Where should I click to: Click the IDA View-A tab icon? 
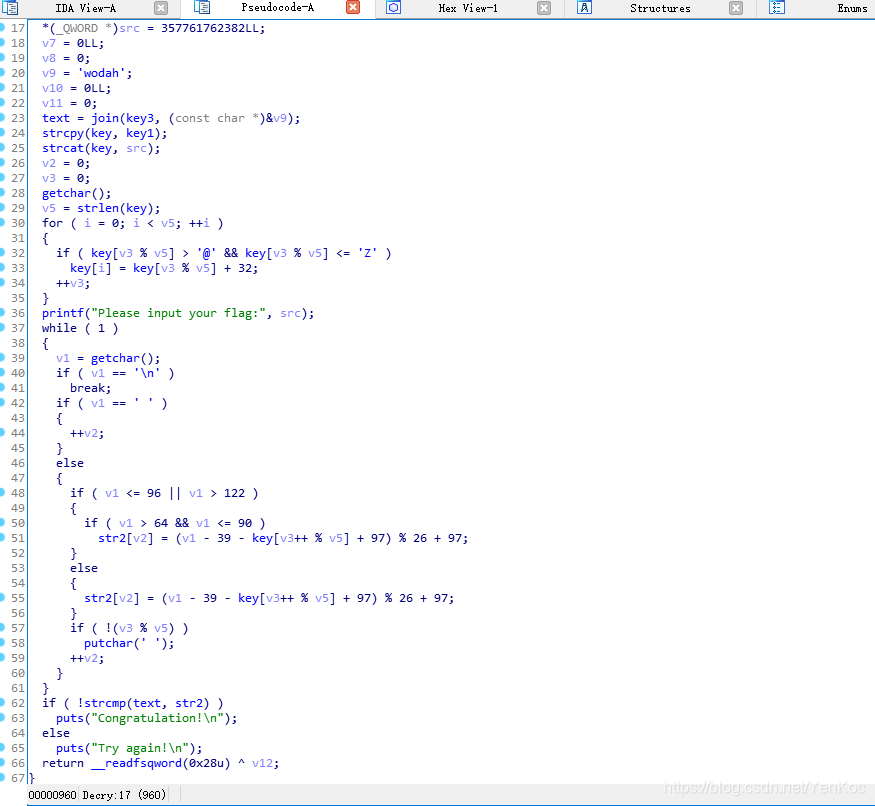click(x=11, y=8)
